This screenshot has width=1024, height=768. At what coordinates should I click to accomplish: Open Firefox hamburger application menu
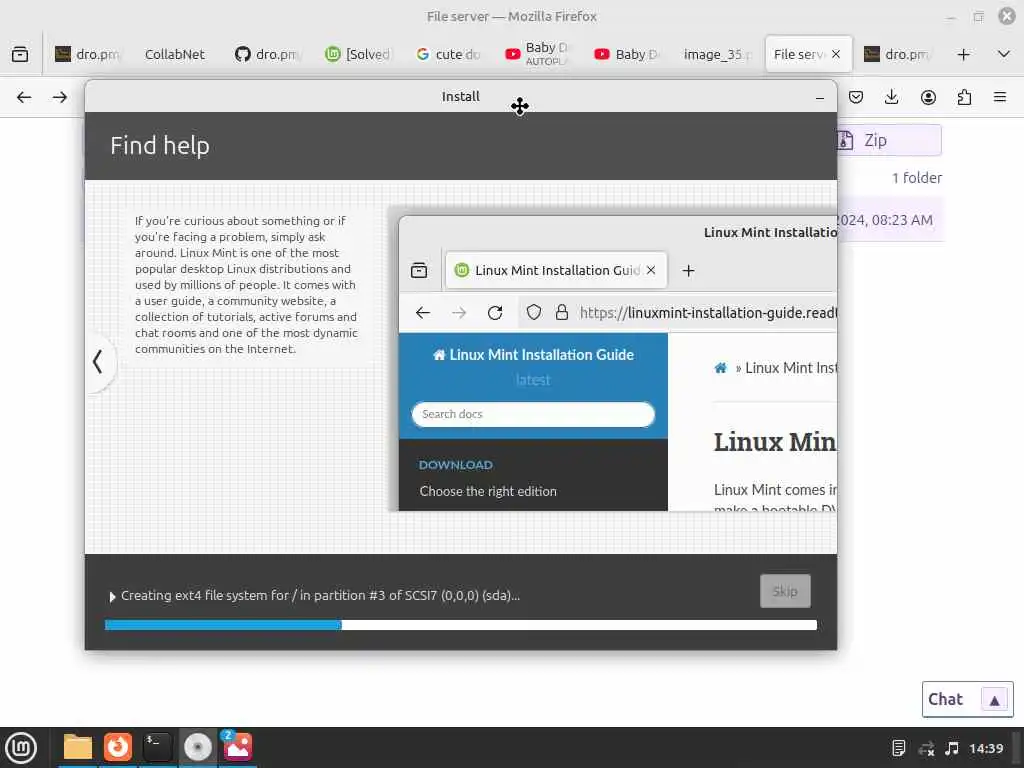click(1000, 97)
